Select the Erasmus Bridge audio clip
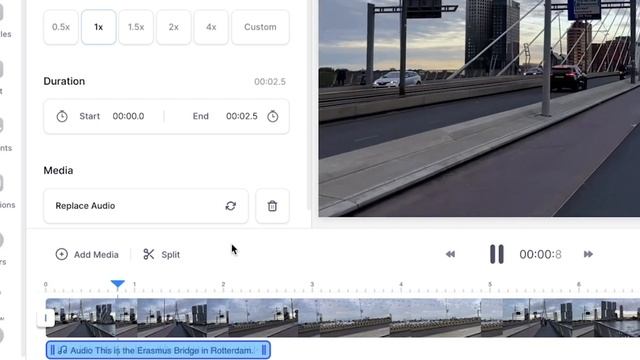The height and width of the screenshot is (360, 640). click(158, 350)
